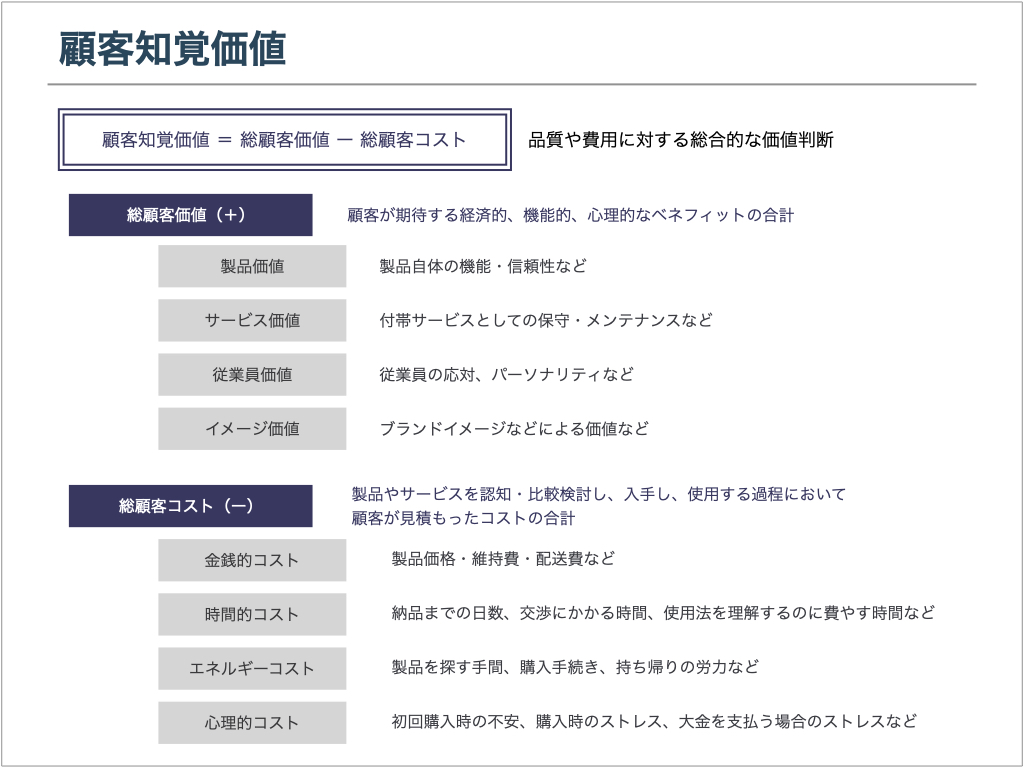Click the text 従業員の応対、パーソナリティなど
The image size is (1024, 768).
(x=507, y=374)
